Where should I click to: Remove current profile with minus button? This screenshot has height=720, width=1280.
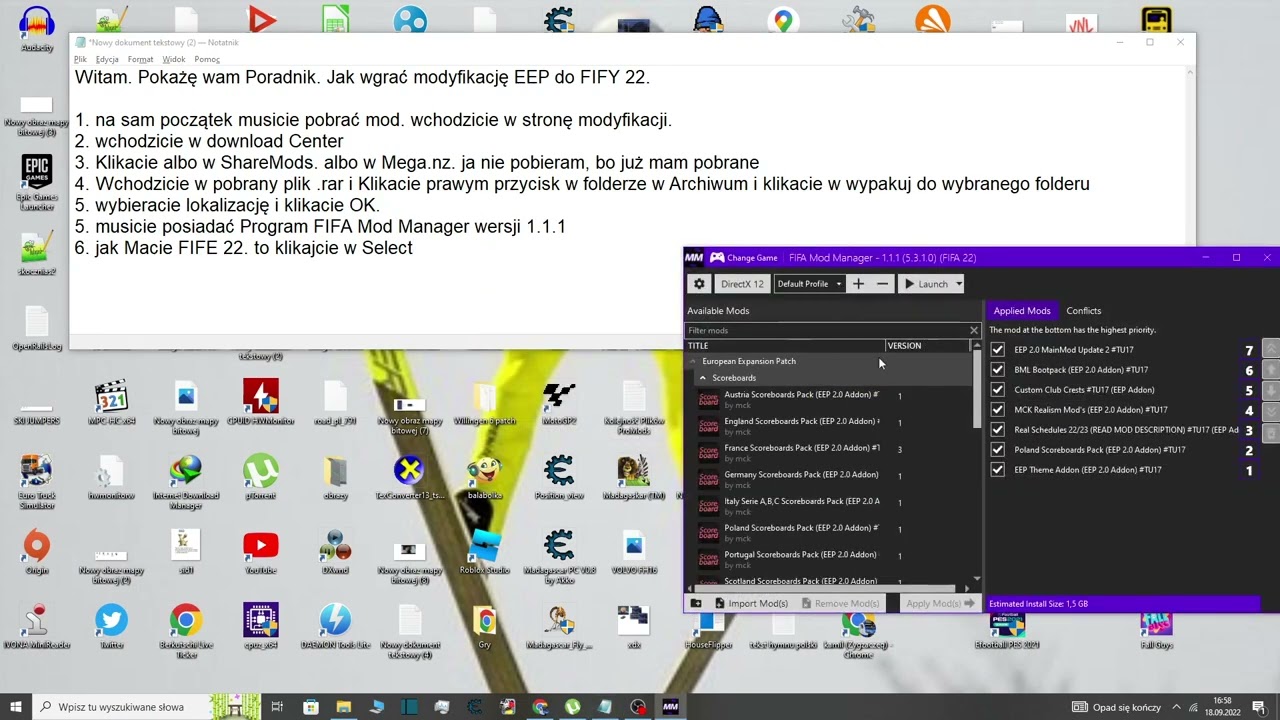(882, 284)
